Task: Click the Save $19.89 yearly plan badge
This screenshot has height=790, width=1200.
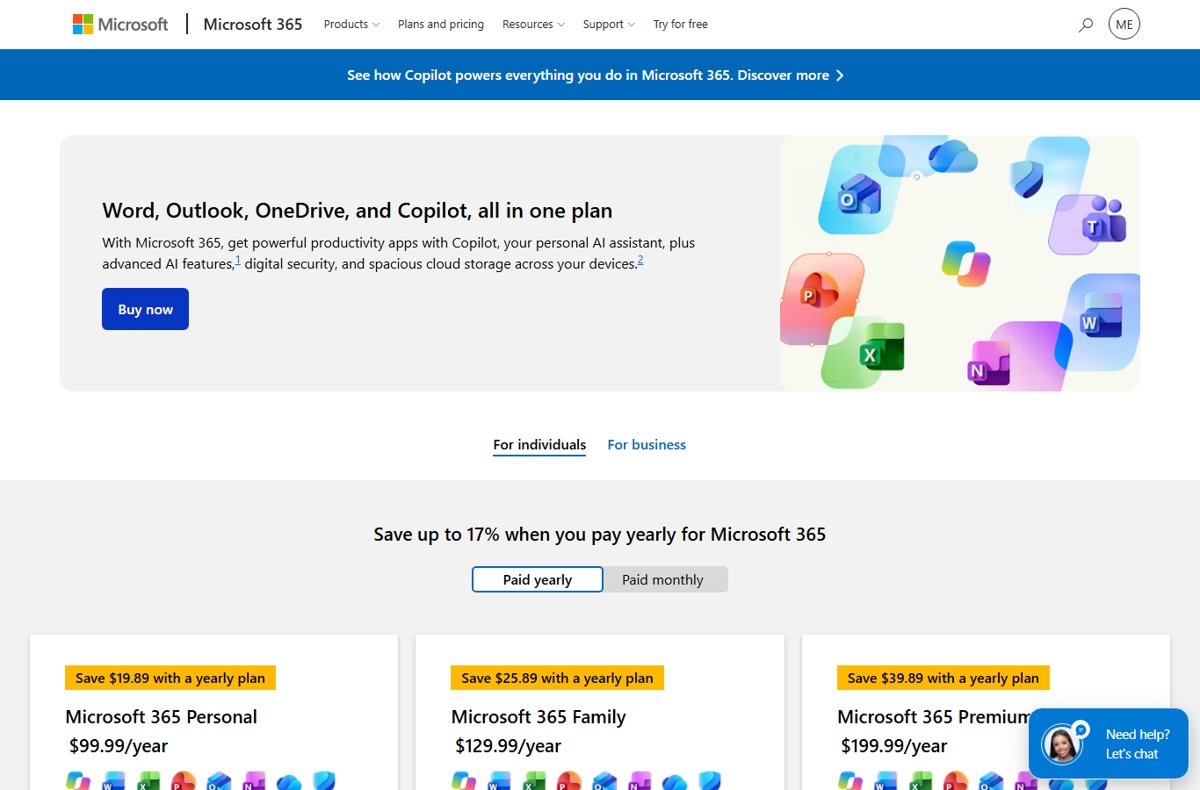Action: click(x=170, y=678)
